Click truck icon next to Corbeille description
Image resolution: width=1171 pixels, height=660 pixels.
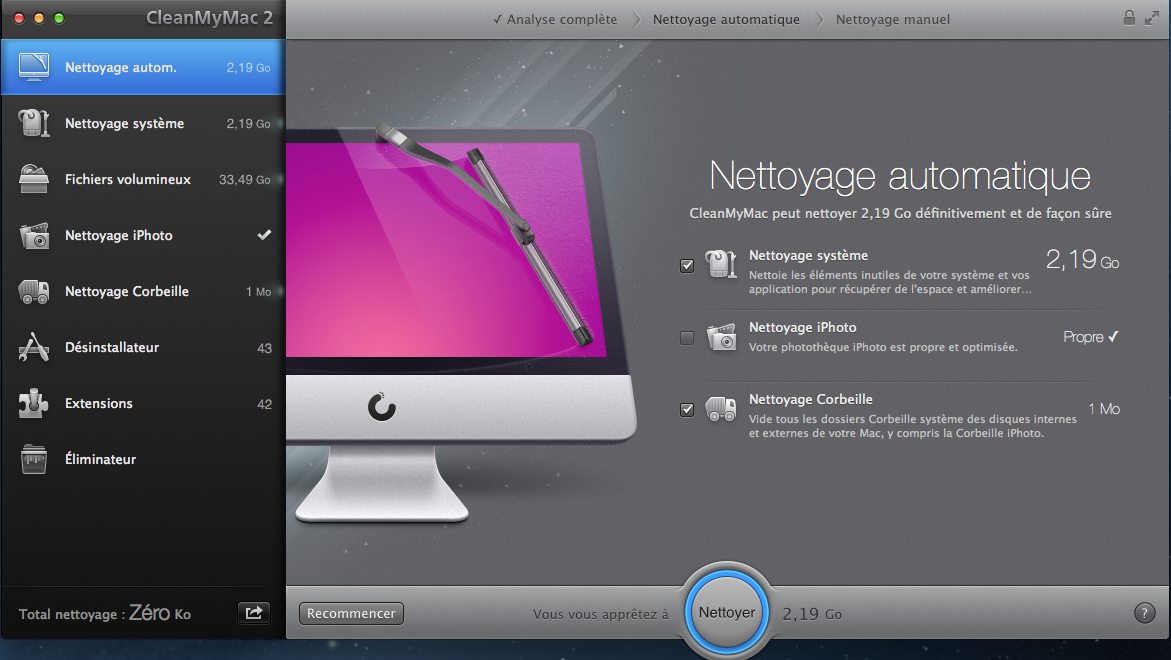[x=721, y=409]
